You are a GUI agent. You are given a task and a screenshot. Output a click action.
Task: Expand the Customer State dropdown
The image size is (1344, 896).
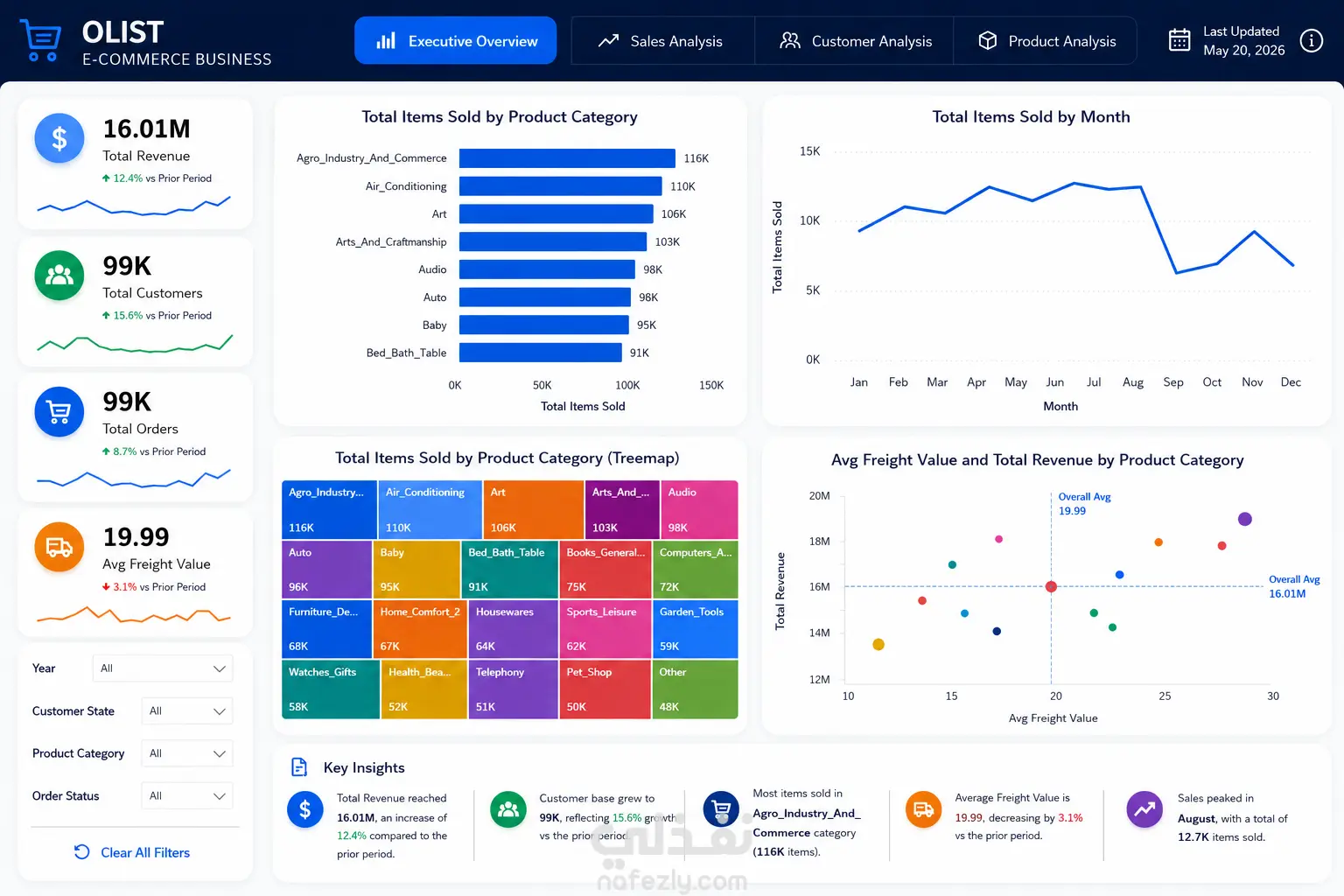[x=187, y=711]
